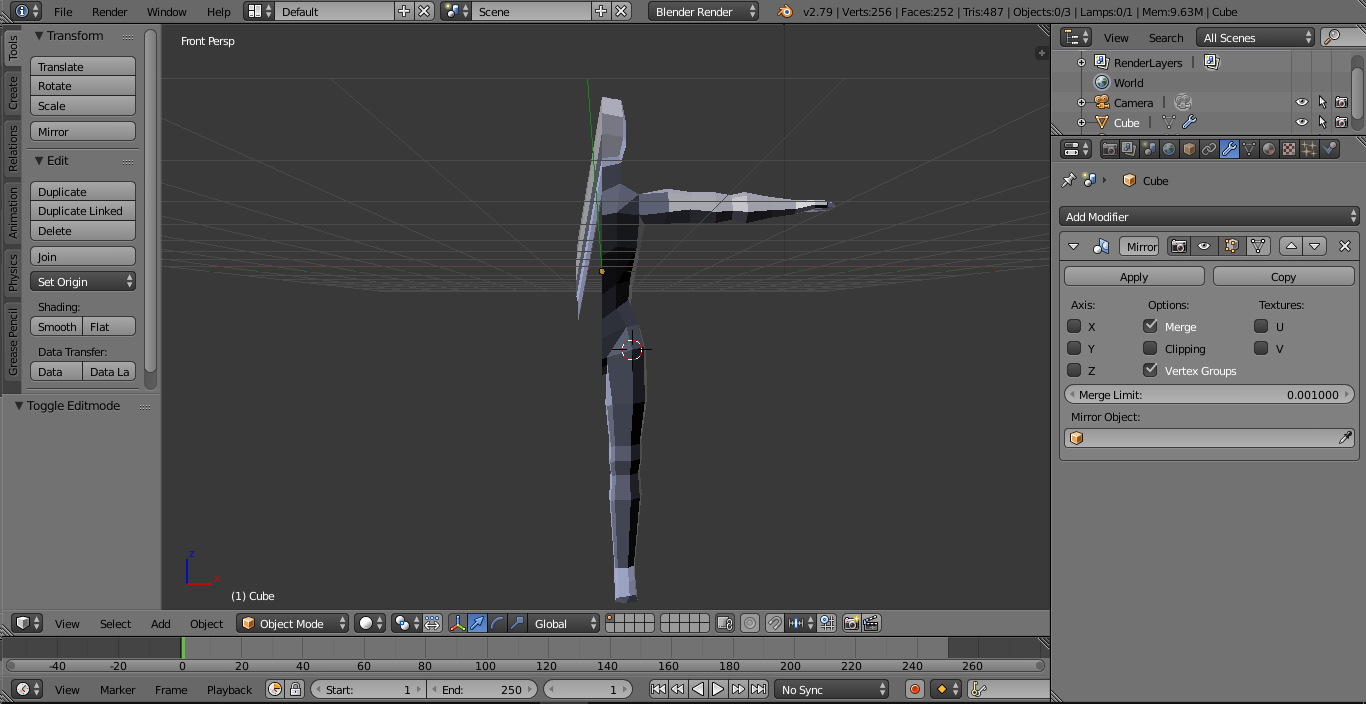Click the Smooth shading button
Viewport: 1366px width, 704px height.
(x=57, y=327)
